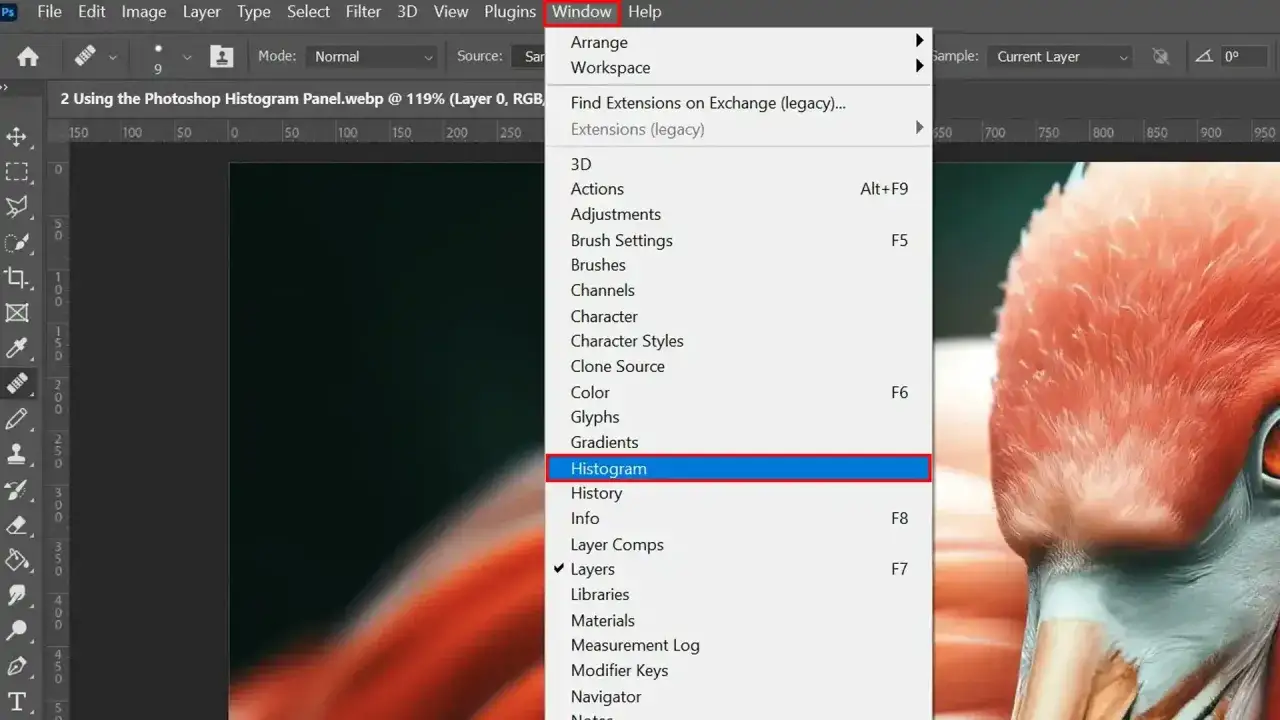Select the Quick Selection tool
This screenshot has height=720, width=1280.
(17, 242)
